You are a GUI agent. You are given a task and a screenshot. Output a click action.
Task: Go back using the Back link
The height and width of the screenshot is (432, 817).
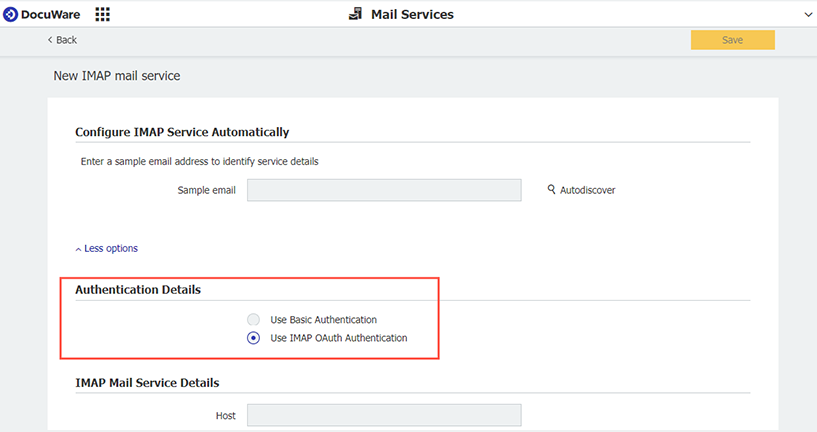click(x=66, y=40)
